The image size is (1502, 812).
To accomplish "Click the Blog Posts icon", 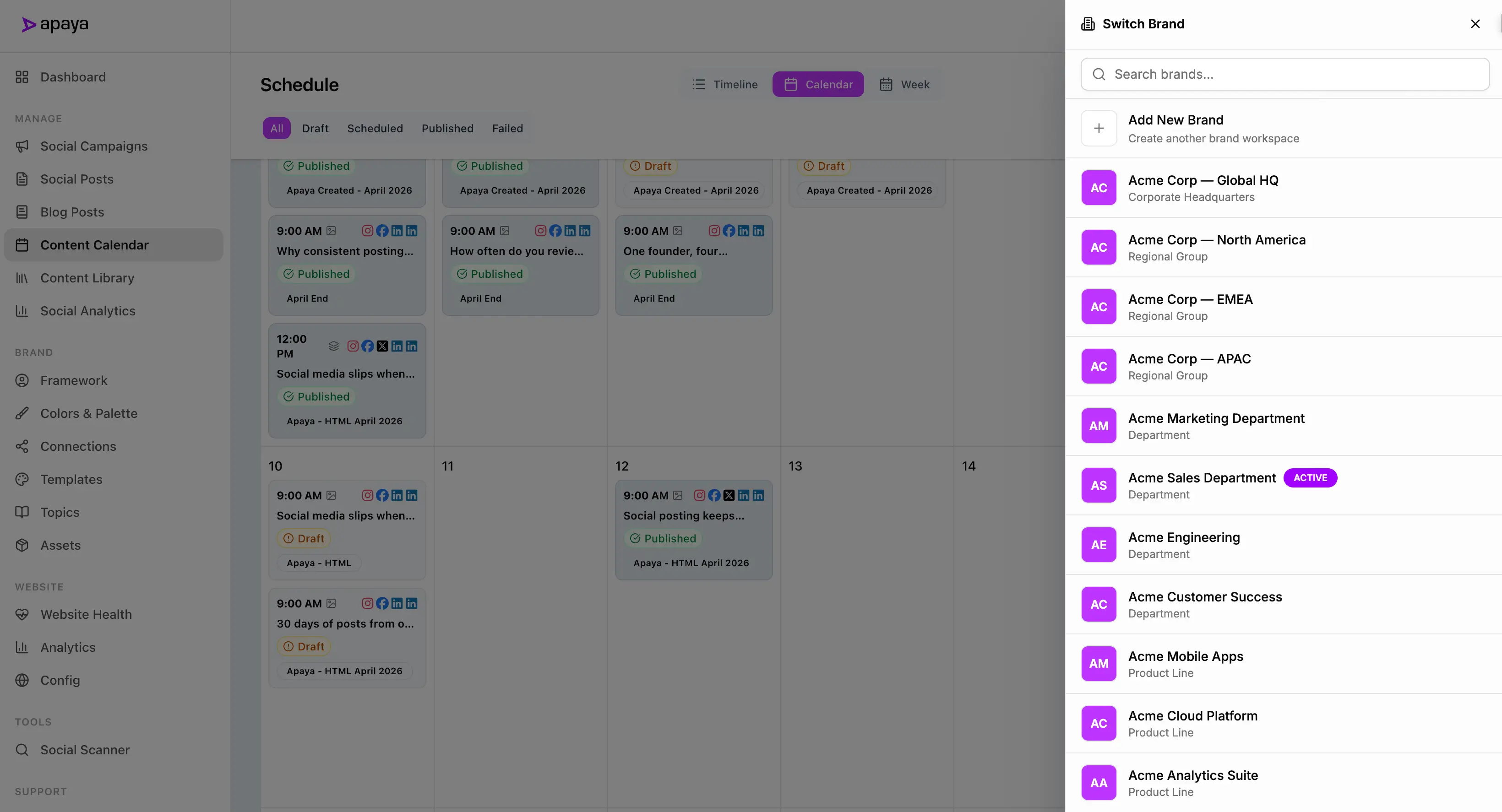I will (x=22, y=212).
